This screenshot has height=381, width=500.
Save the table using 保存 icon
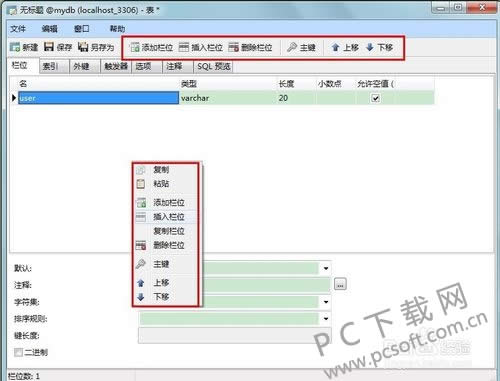49,47
